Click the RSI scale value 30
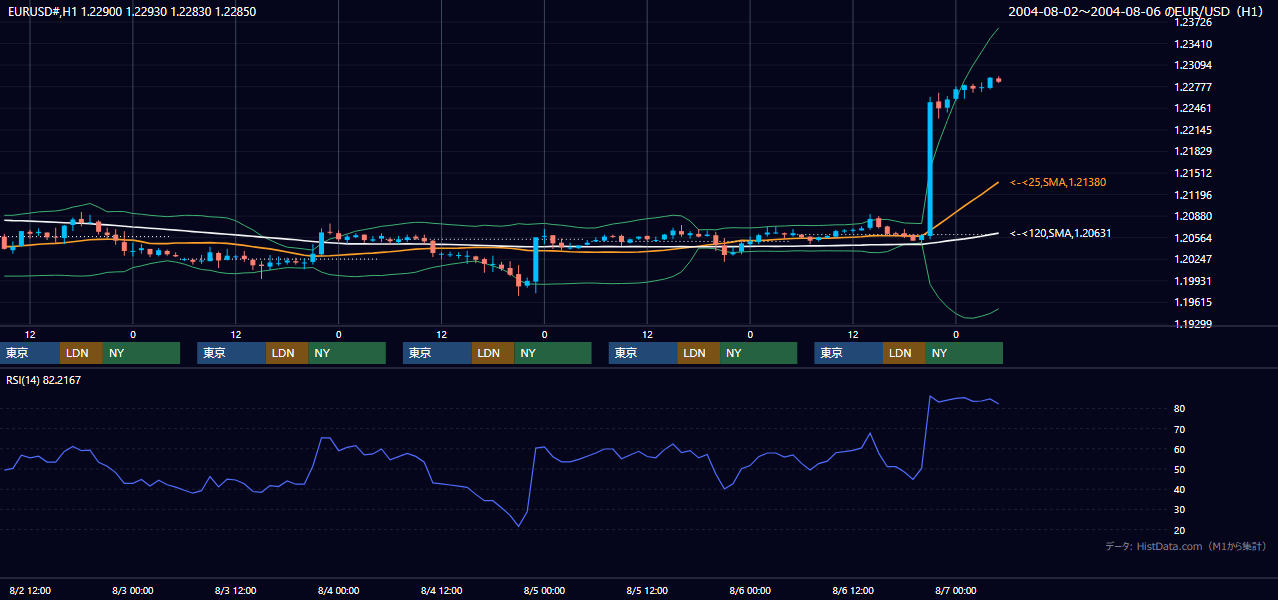Viewport: 1278px width, 600px height. (1180, 510)
